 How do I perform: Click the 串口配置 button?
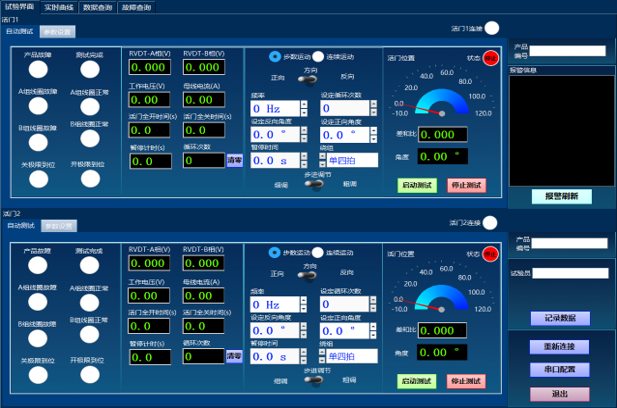coord(560,369)
